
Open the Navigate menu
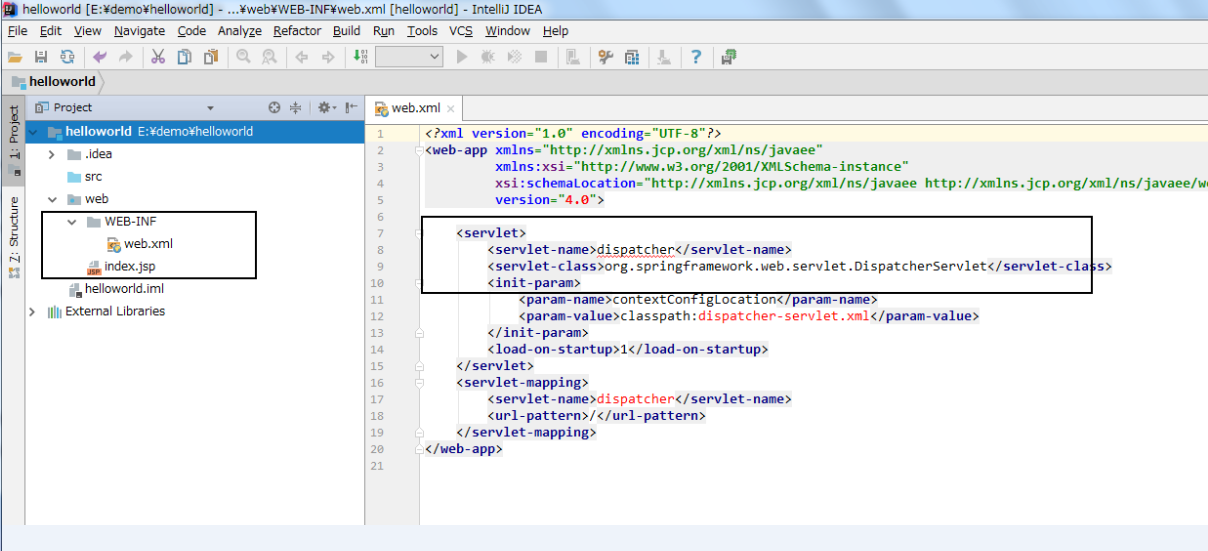pos(139,31)
